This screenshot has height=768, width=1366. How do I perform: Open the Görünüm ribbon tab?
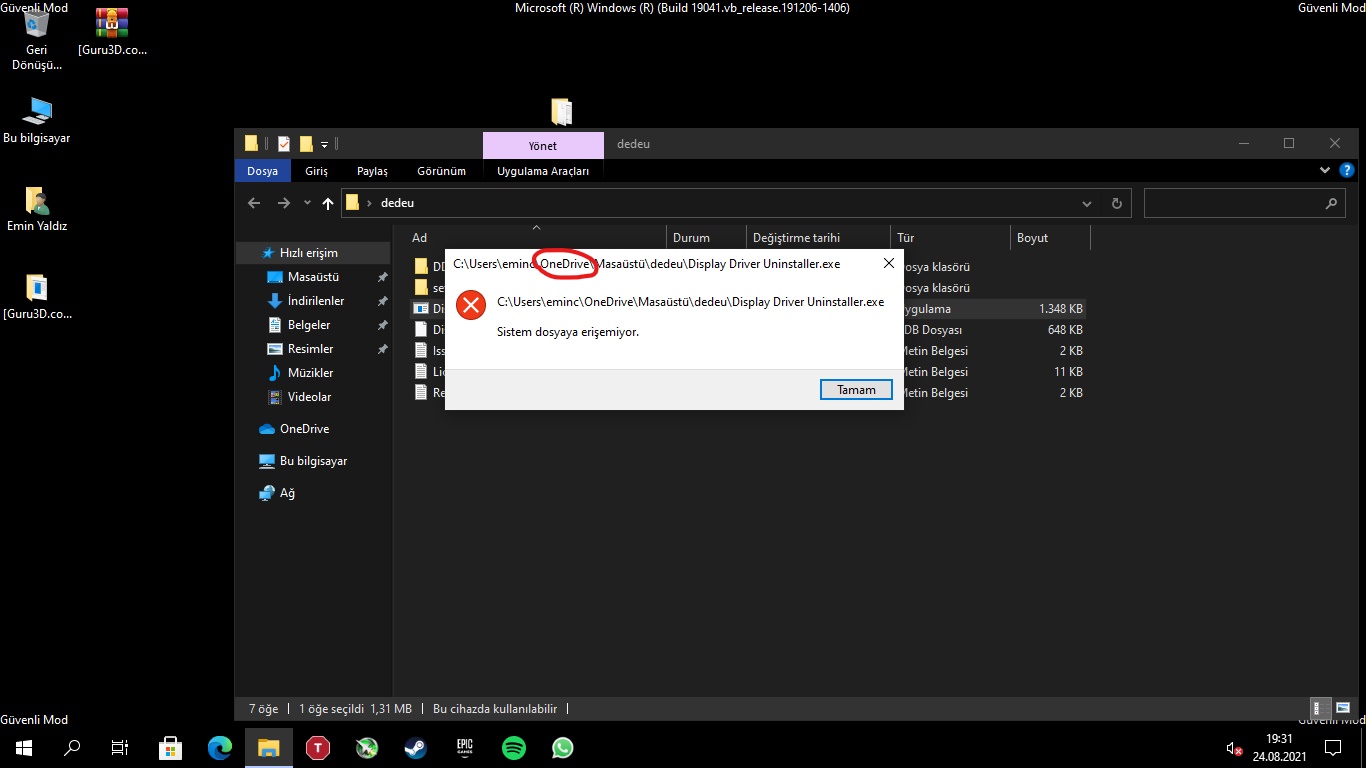pyautogui.click(x=441, y=171)
